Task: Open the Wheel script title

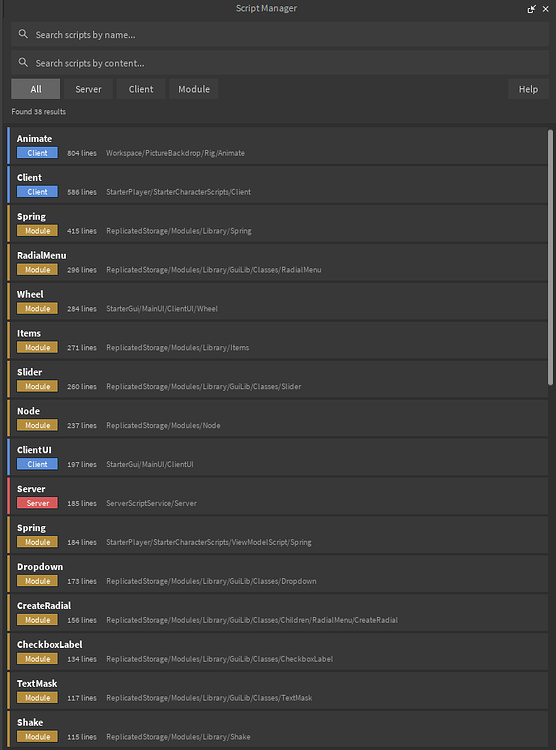Action: (x=30, y=294)
